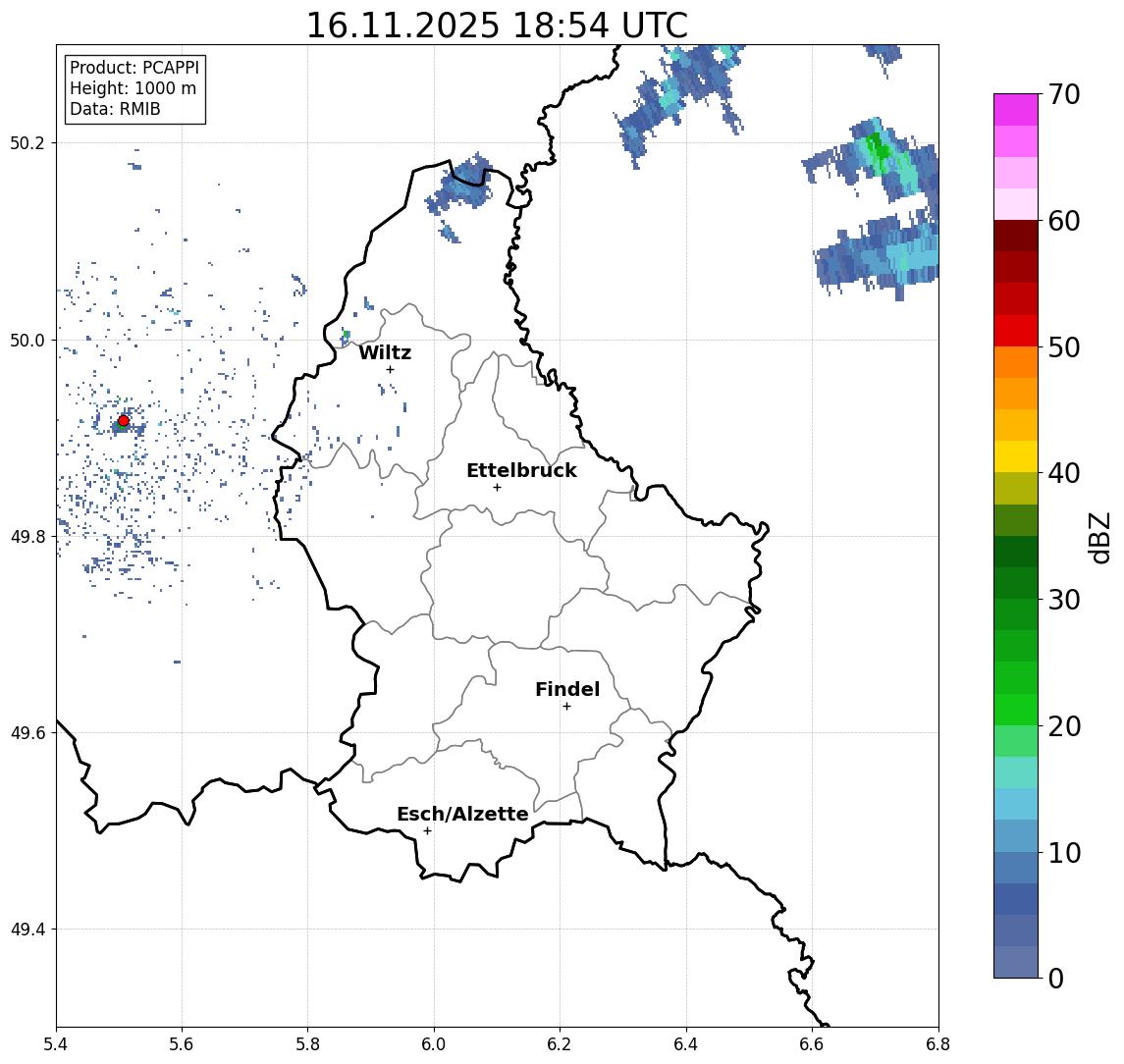Click the title "16.11.2025 18:54 UTC"

click(x=497, y=26)
